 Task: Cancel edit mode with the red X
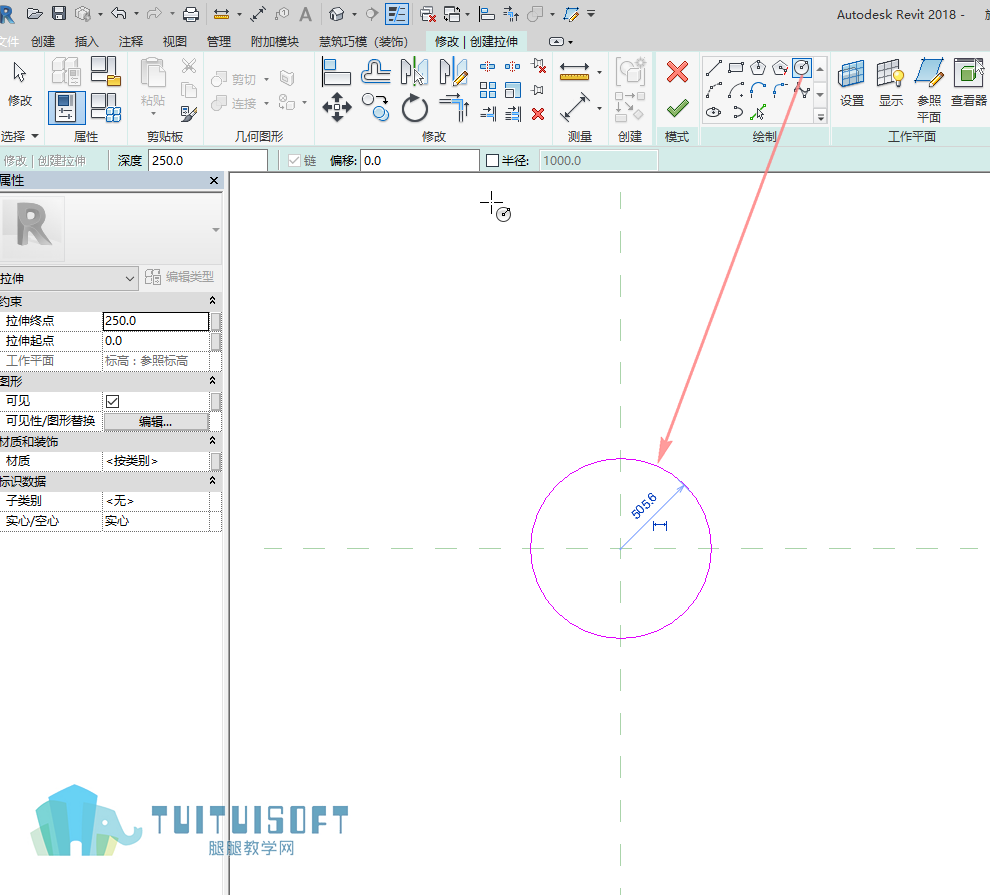click(677, 72)
